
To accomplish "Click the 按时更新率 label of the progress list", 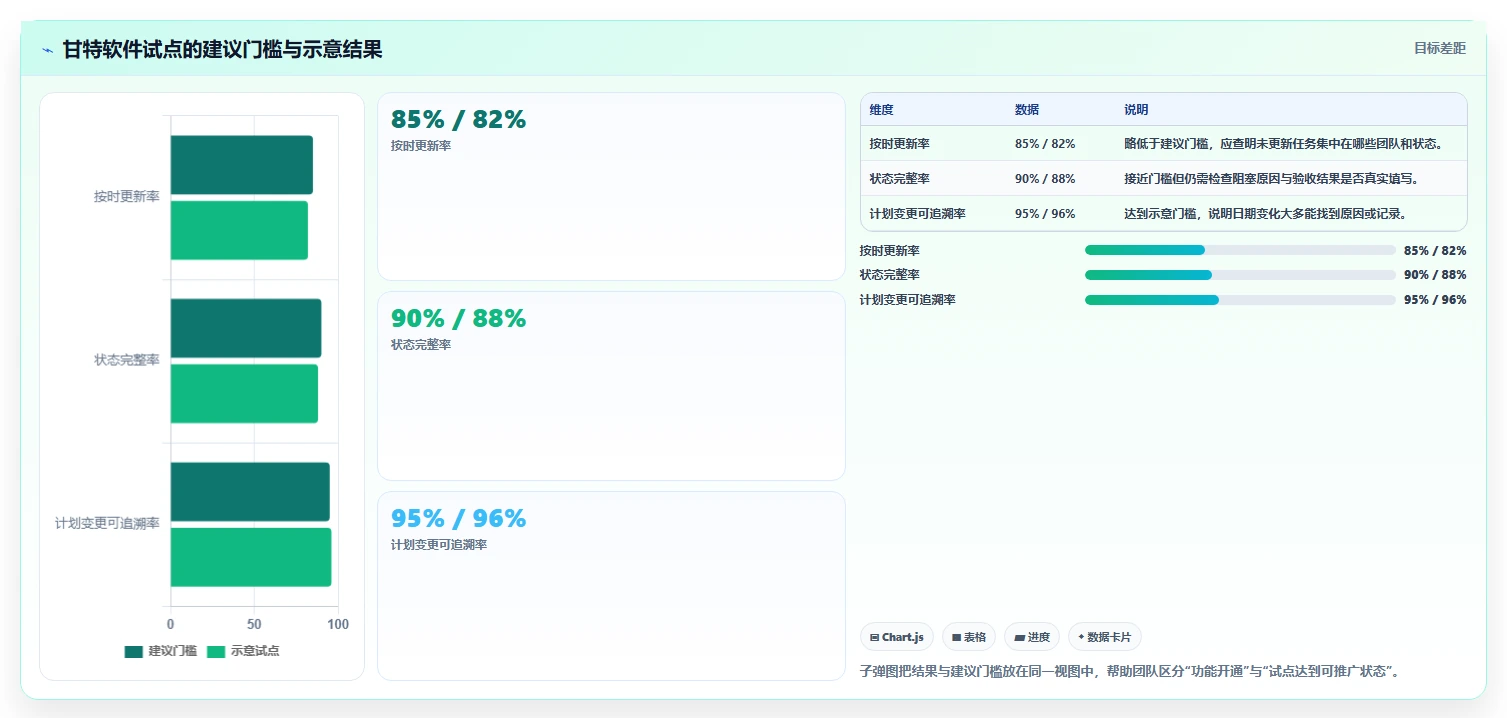I will point(890,251).
